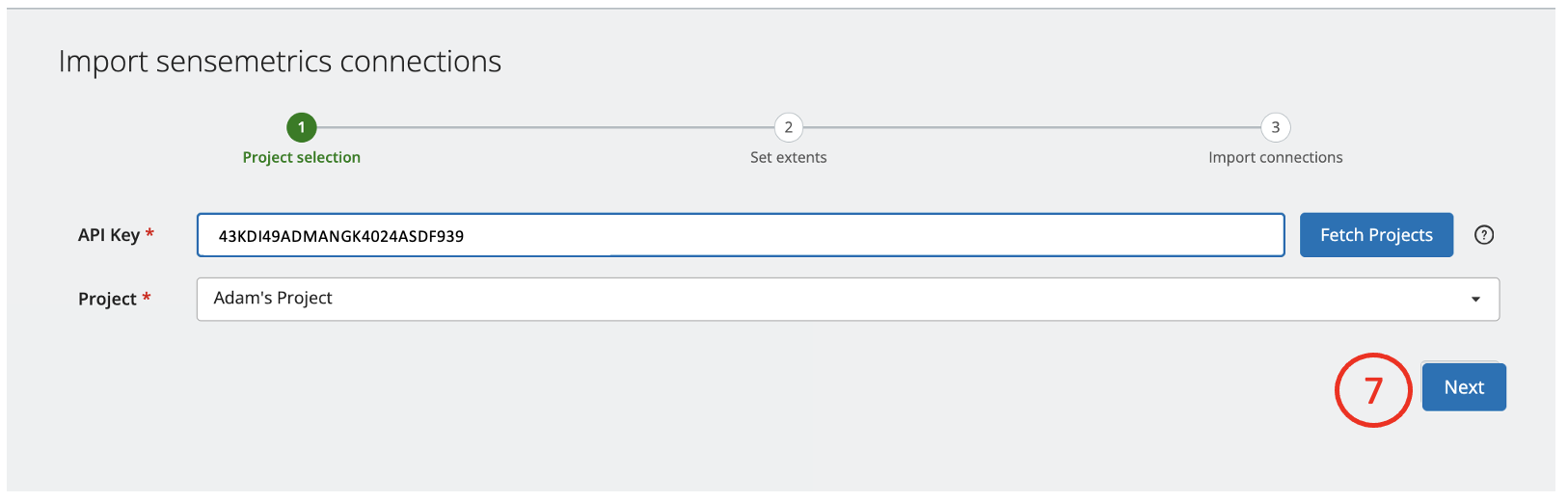Screen dimensions: 1568x501
Task: Click the red asterisk beside API Key
Action: [149, 233]
